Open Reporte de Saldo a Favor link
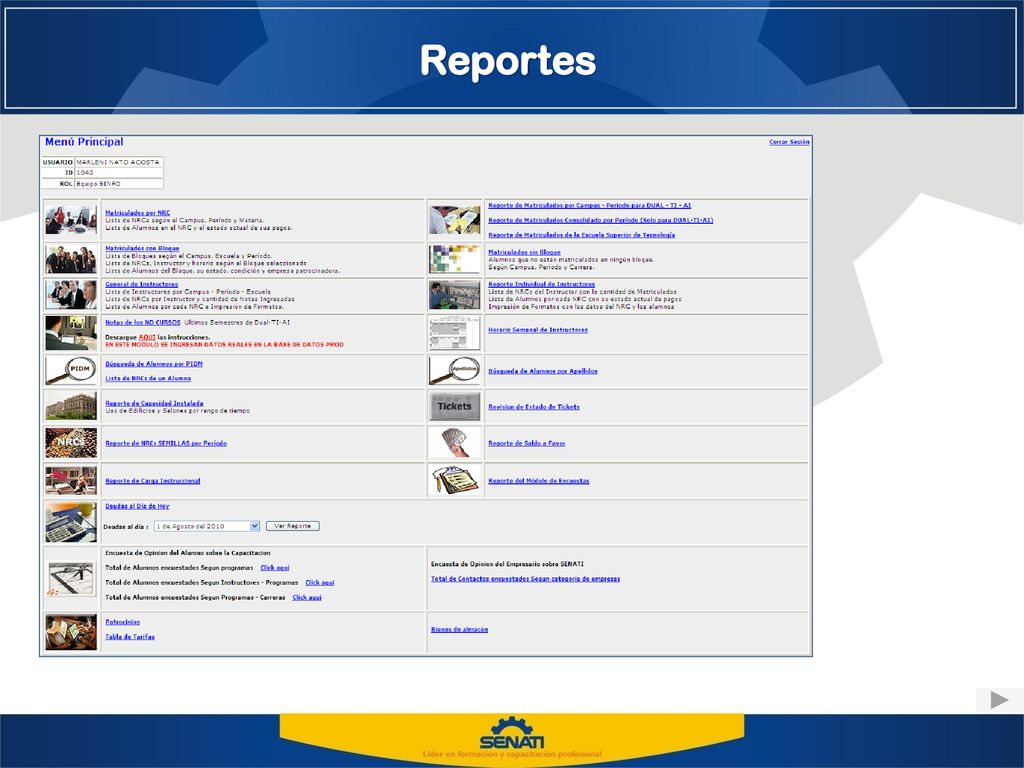The height and width of the screenshot is (768, 1024). [527, 443]
